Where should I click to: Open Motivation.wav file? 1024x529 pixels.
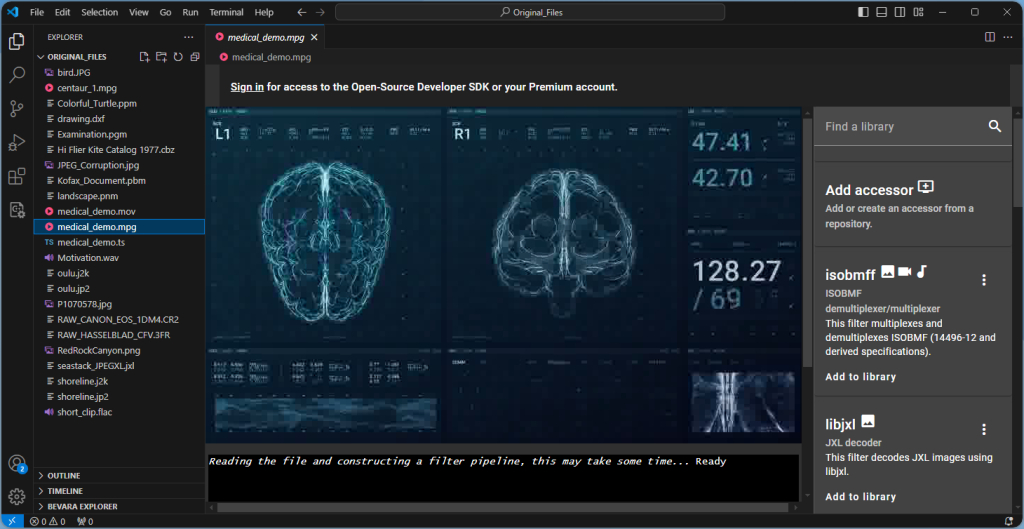(x=88, y=258)
